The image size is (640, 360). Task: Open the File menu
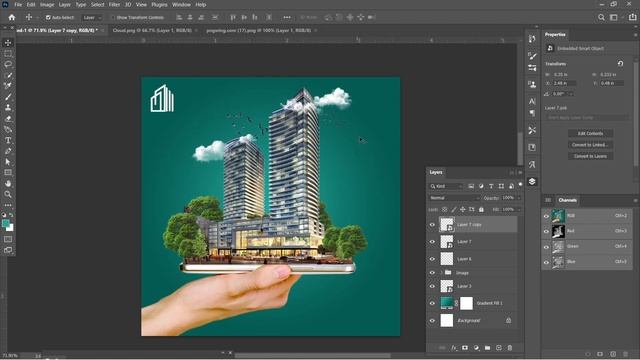18,4
